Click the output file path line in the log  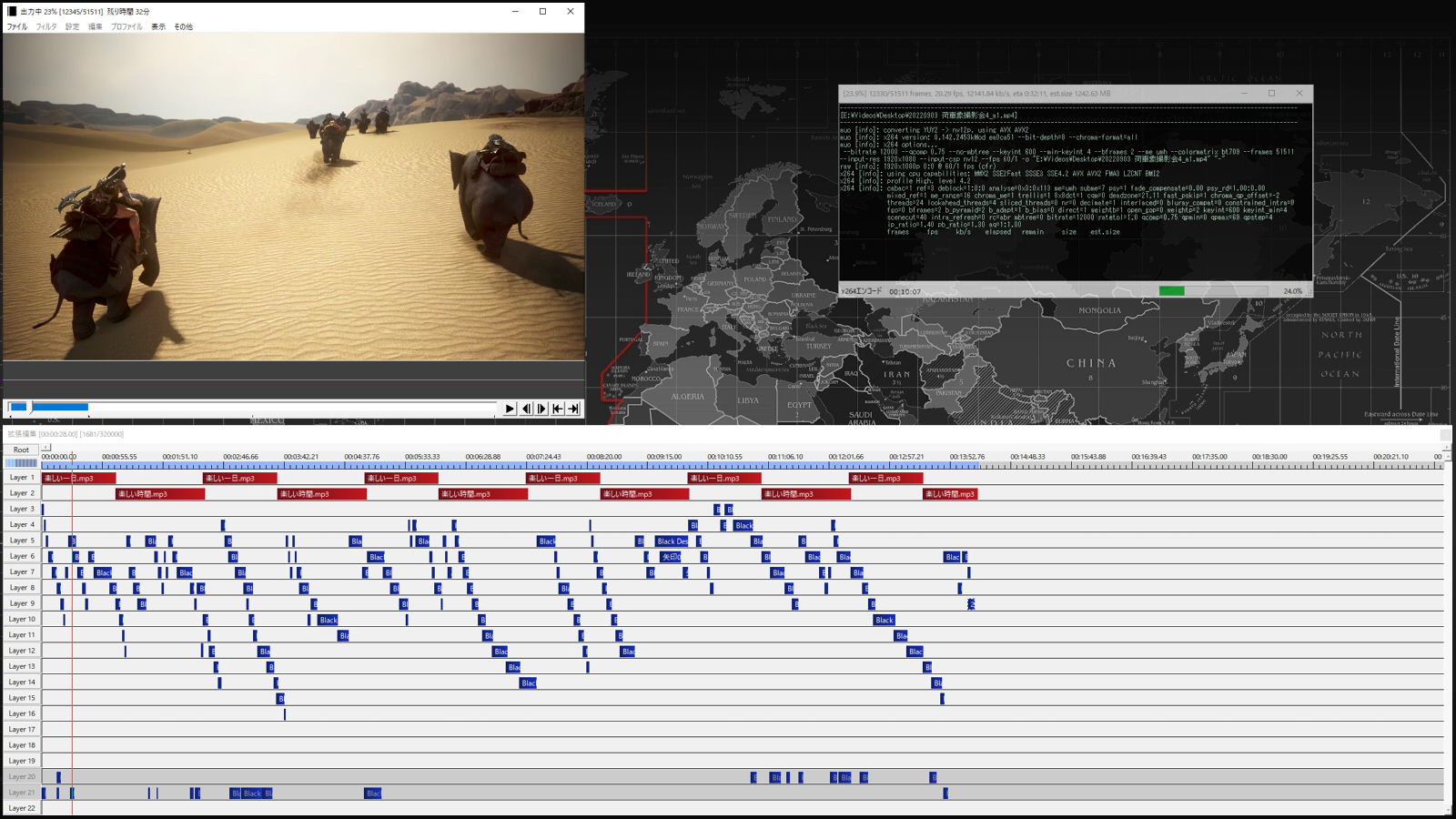929,116
